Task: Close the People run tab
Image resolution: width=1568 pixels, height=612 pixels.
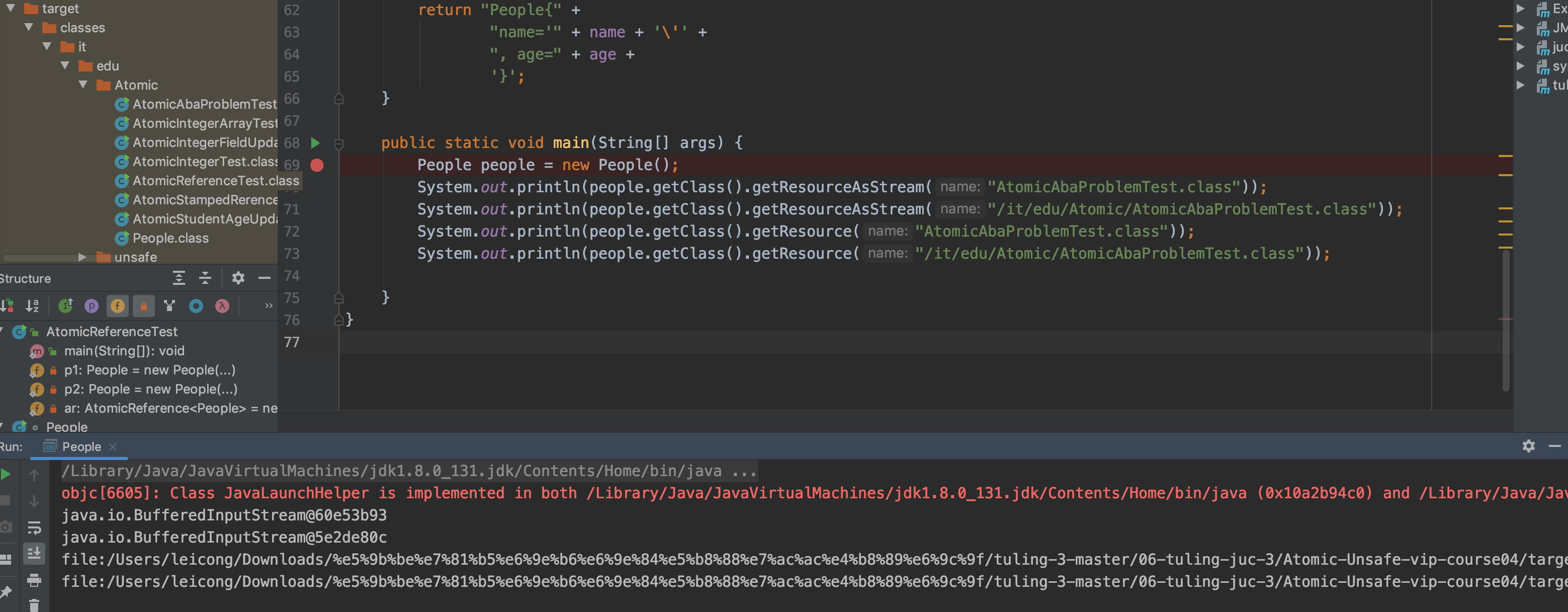Action: [x=113, y=446]
